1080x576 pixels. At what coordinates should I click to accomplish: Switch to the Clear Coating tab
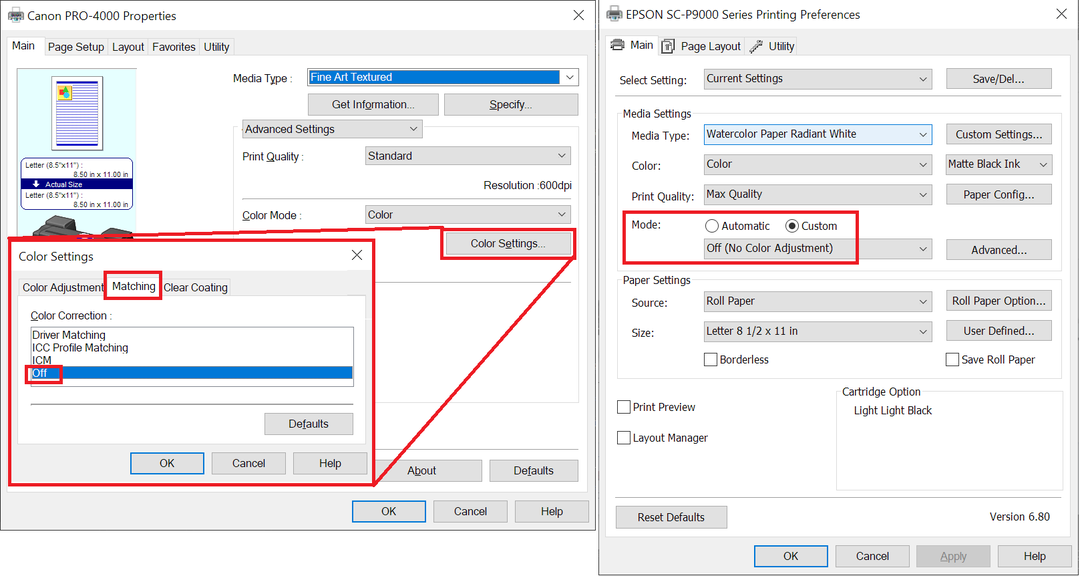[x=196, y=288]
